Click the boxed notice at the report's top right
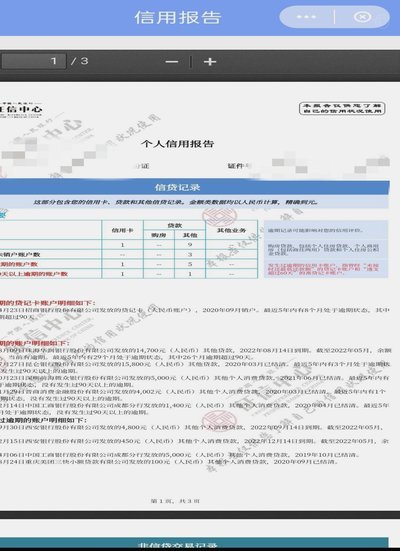Screen dimensions: 400x551 click(x=342, y=108)
